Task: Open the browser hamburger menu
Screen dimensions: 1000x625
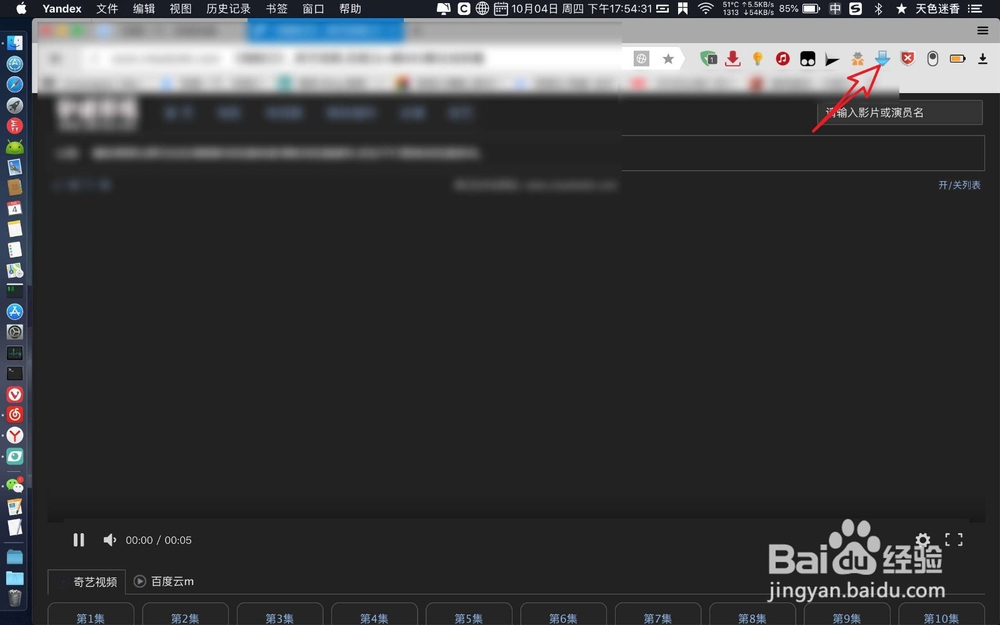Action: [x=983, y=30]
